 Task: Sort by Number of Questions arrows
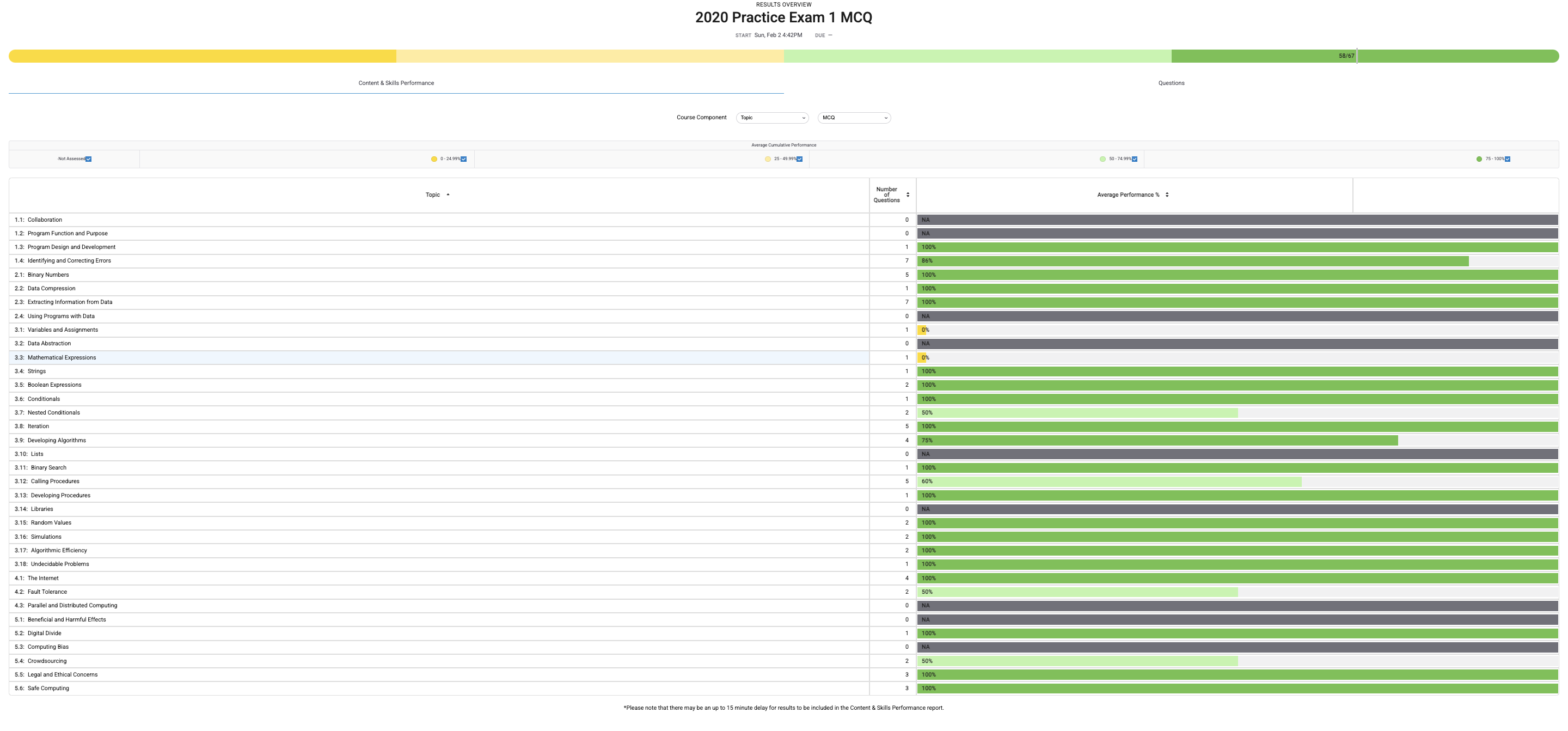click(x=908, y=195)
